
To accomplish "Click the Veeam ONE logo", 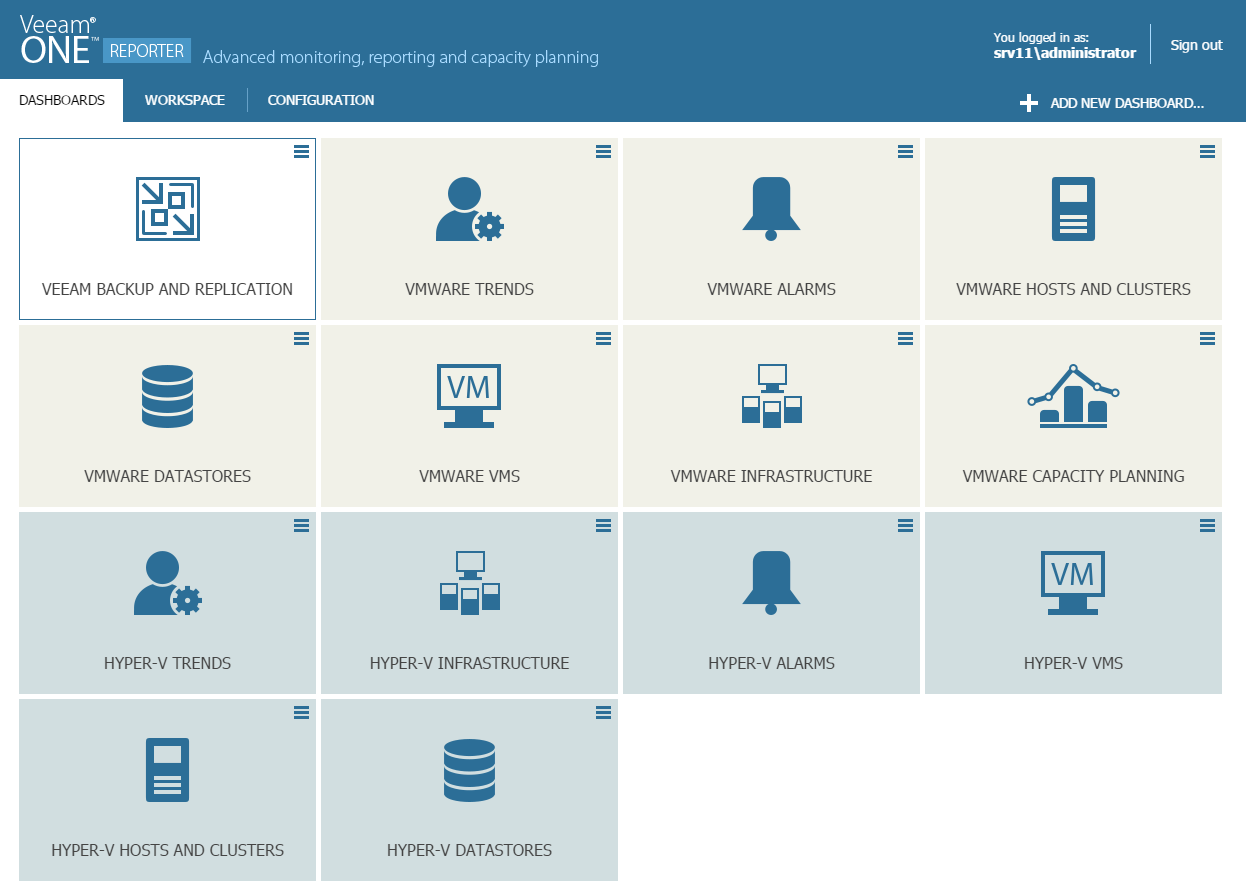I will (x=60, y=40).
